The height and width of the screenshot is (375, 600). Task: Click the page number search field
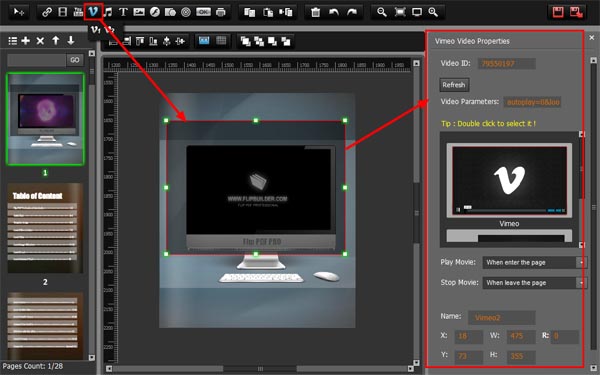(37, 60)
